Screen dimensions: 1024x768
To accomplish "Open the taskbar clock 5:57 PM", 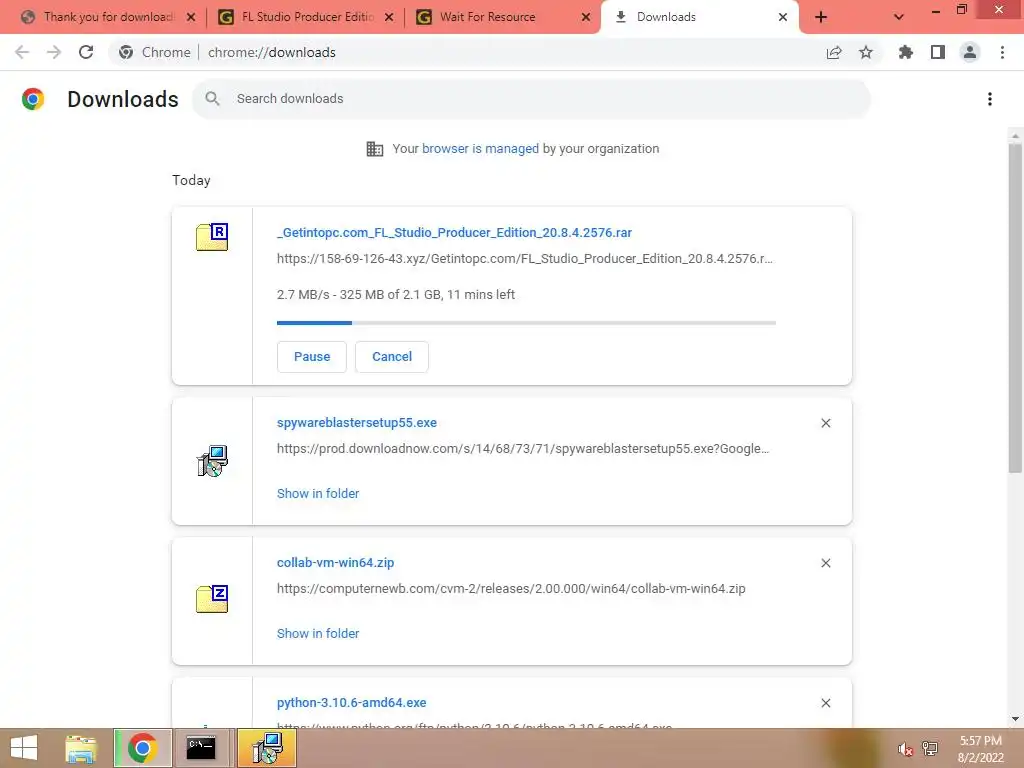I will (980, 749).
